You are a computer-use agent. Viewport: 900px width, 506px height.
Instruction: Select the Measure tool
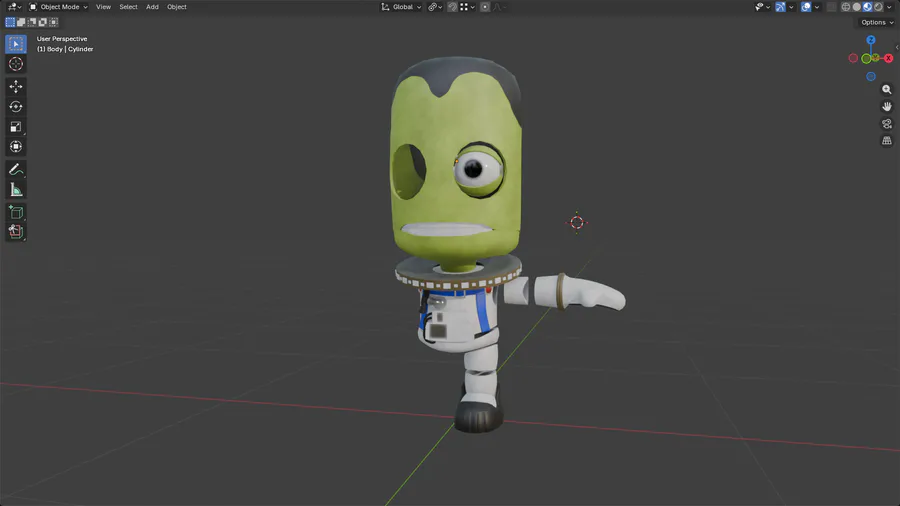coord(15,189)
